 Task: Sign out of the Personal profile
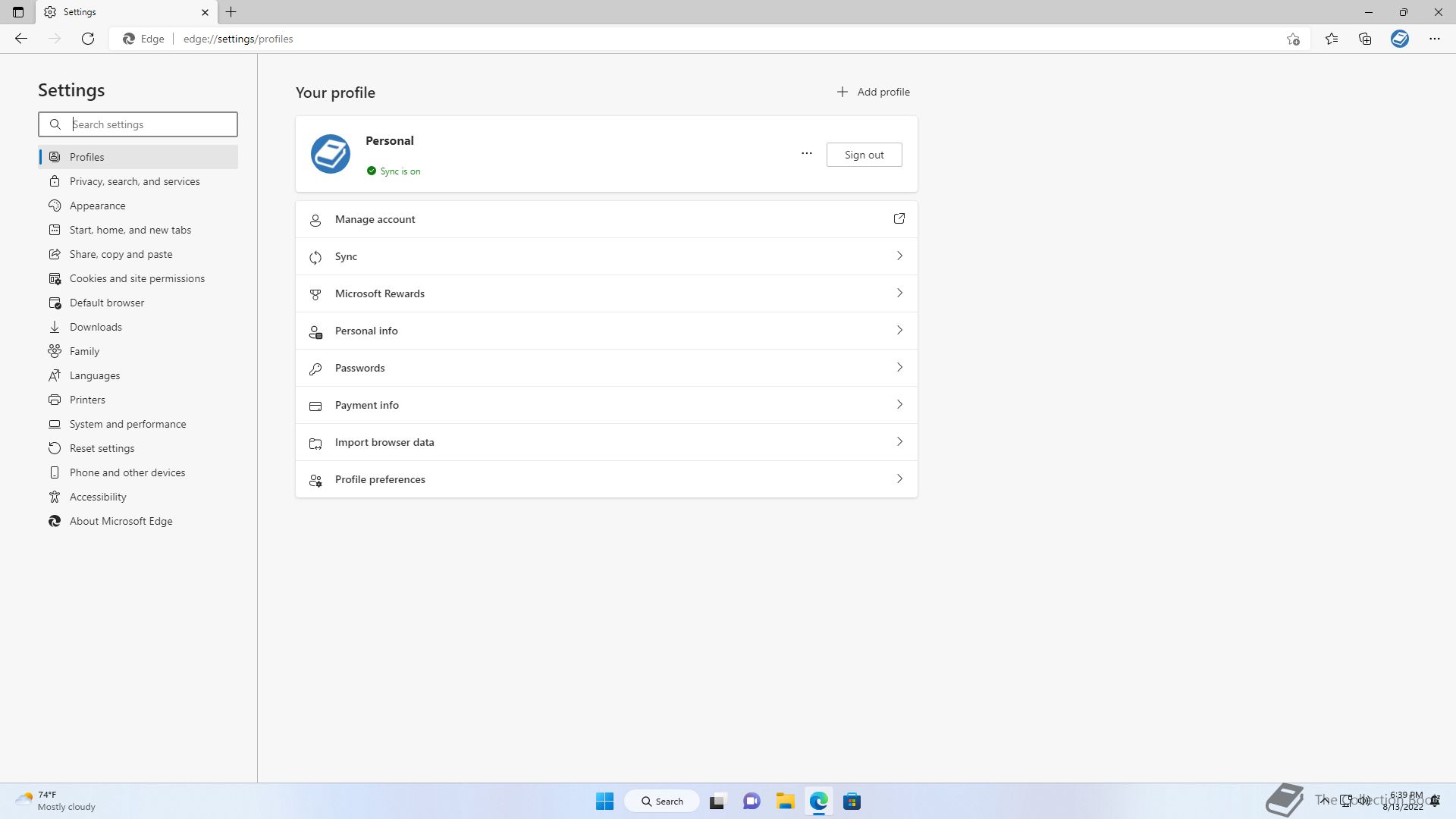[864, 155]
